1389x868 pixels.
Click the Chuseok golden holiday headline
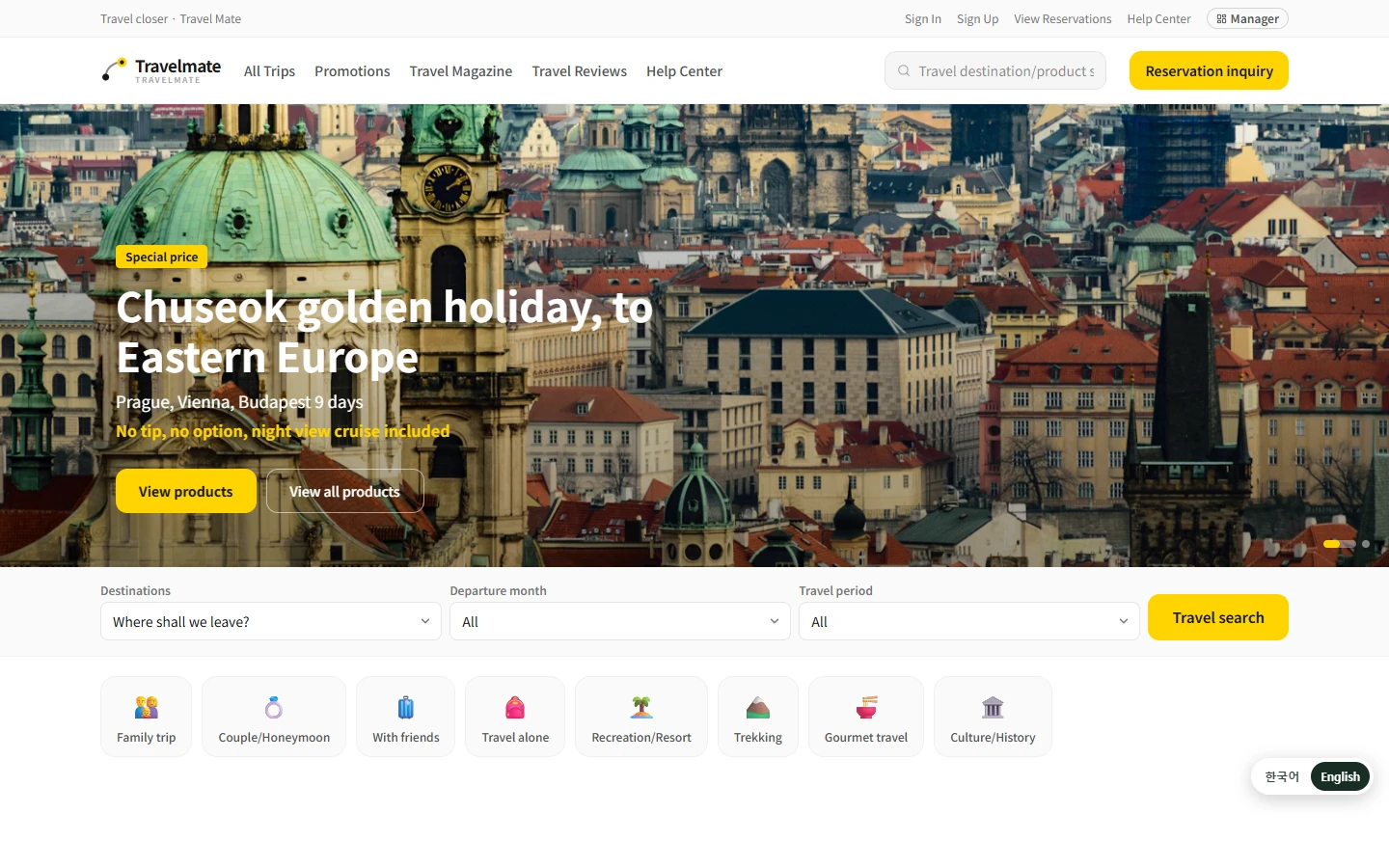click(384, 332)
